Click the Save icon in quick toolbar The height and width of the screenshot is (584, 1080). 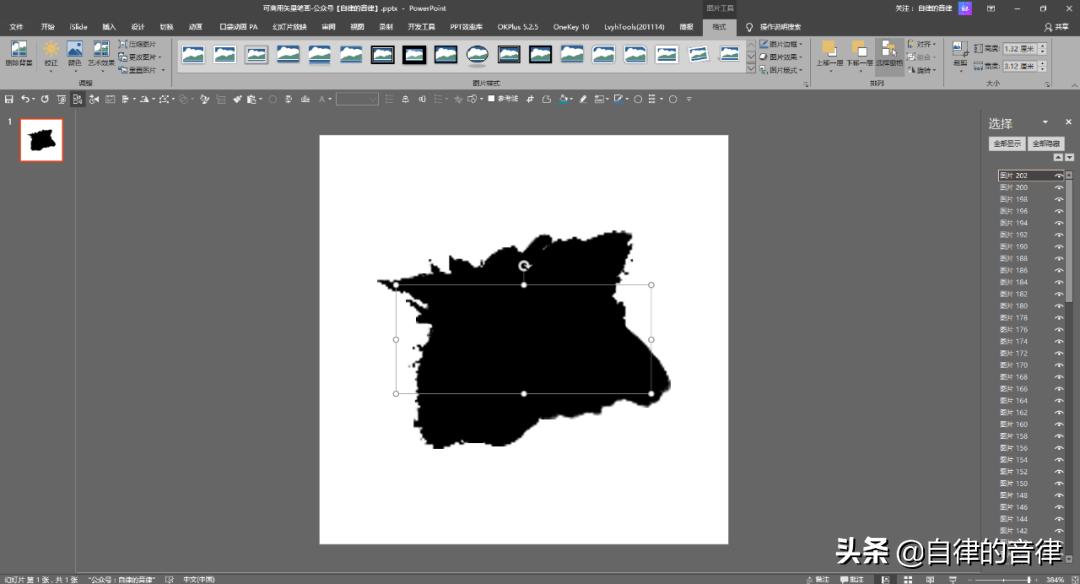tap(9, 99)
